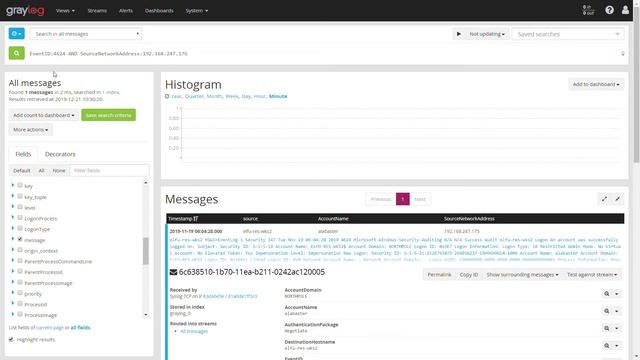Screen dimensions: 640x360
Task: Search AuthenticationPackage value with magnifier icon
Action: point(607,328)
